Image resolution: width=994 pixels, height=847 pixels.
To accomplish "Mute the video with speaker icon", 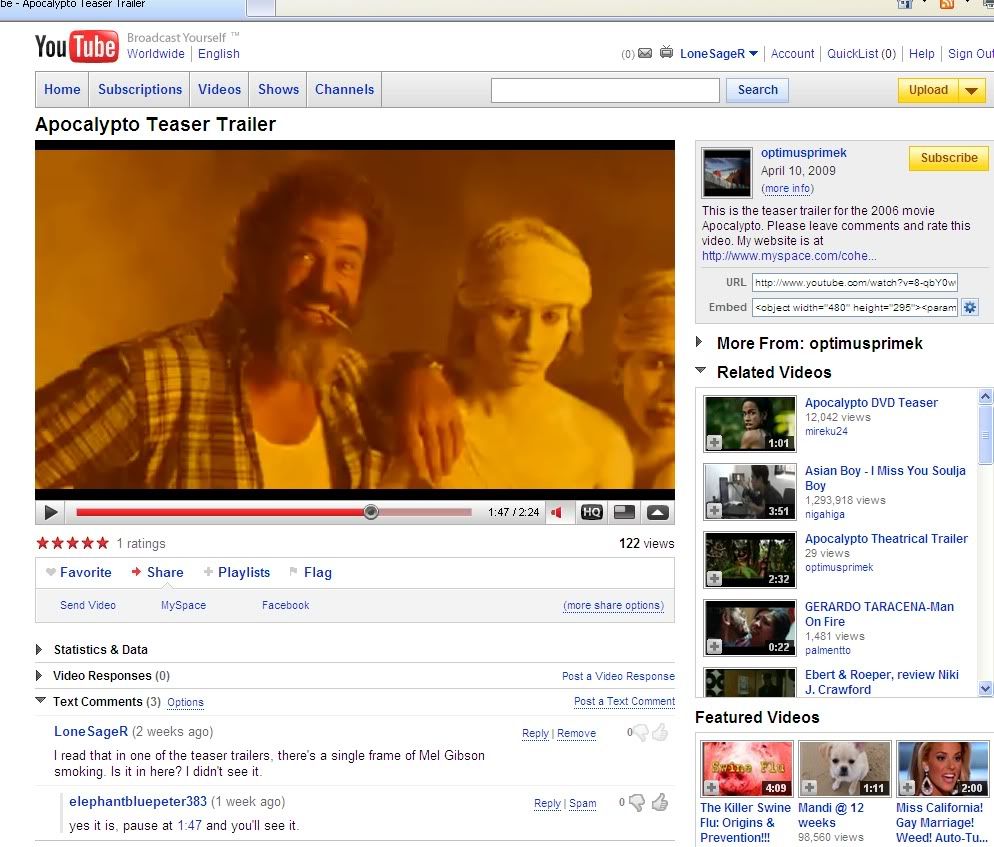I will point(557,512).
